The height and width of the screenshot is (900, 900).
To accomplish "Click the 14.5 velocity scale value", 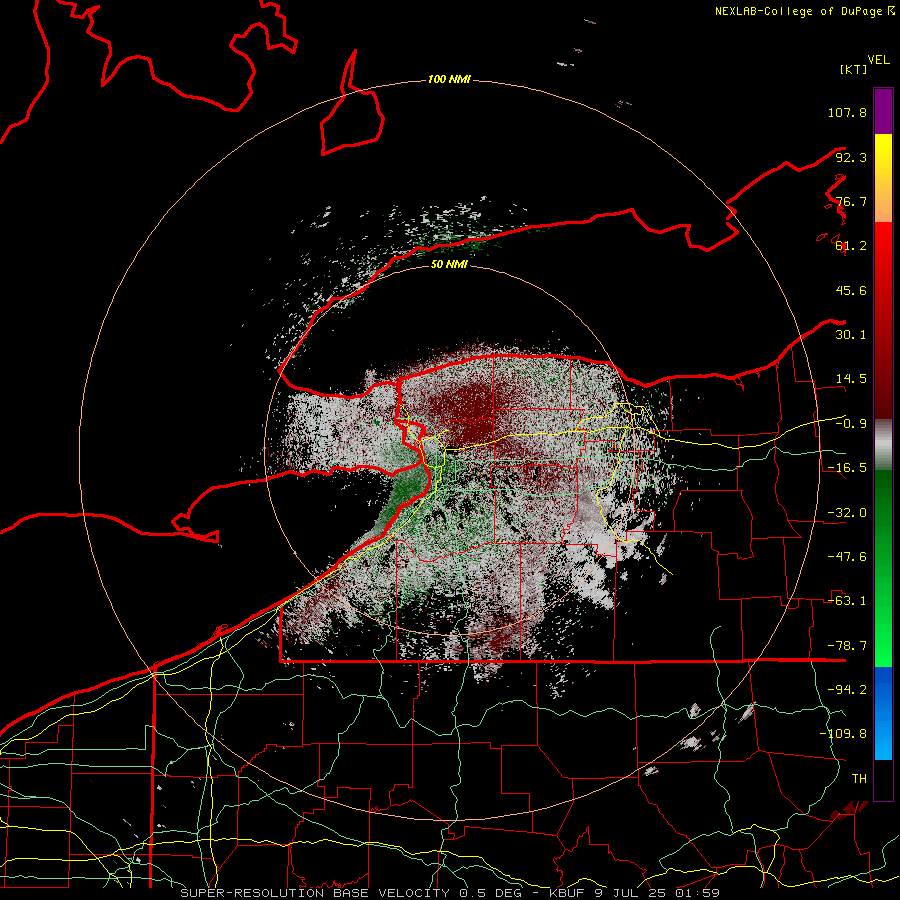I will click(851, 379).
